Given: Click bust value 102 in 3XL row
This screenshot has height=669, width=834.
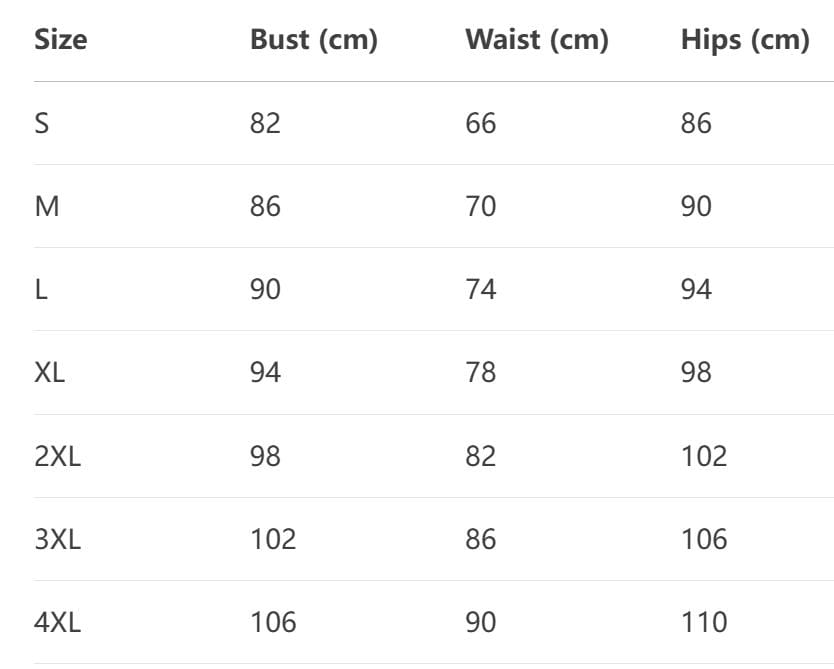Looking at the screenshot, I should (273, 539).
